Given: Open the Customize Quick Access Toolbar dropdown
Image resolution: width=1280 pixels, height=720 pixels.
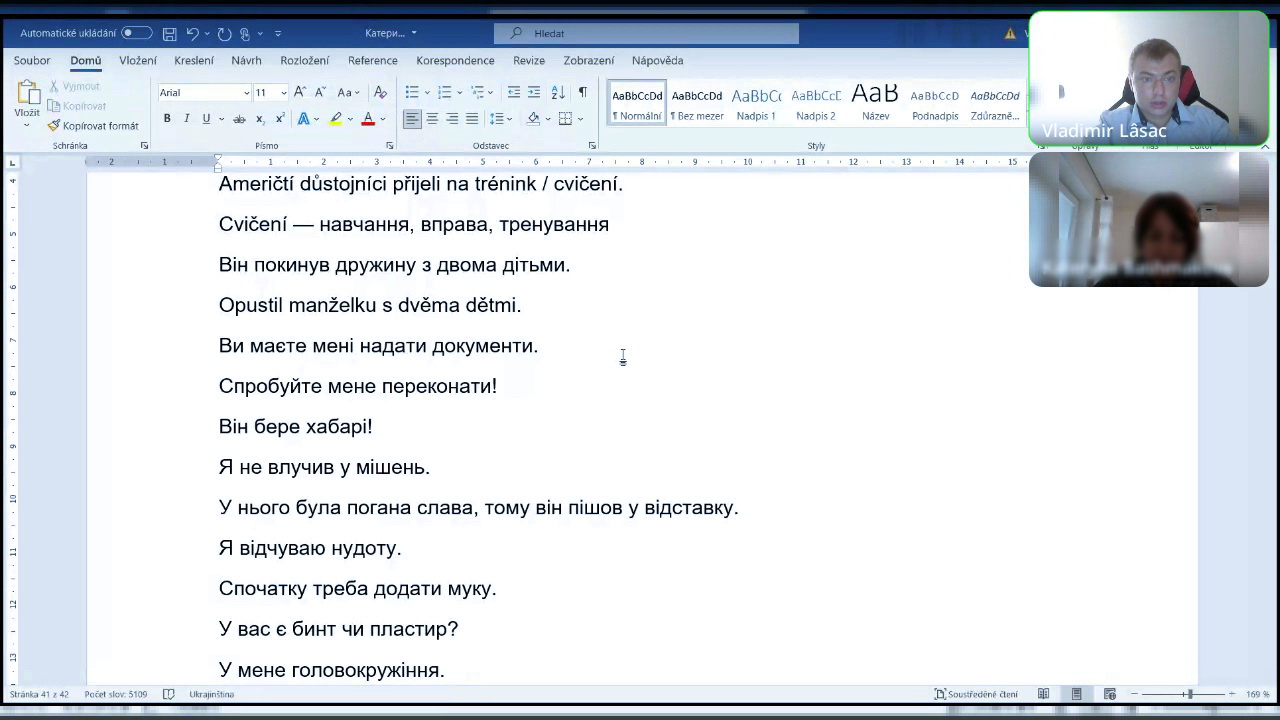Looking at the screenshot, I should (278, 33).
